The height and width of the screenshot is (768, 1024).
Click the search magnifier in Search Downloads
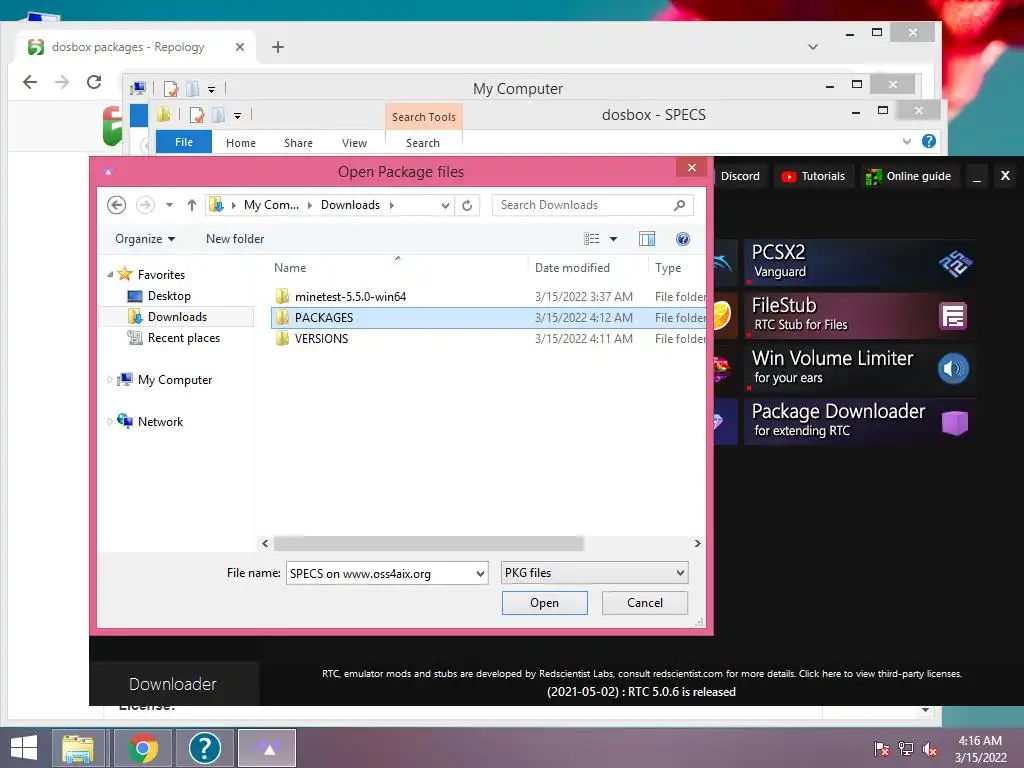(x=679, y=205)
